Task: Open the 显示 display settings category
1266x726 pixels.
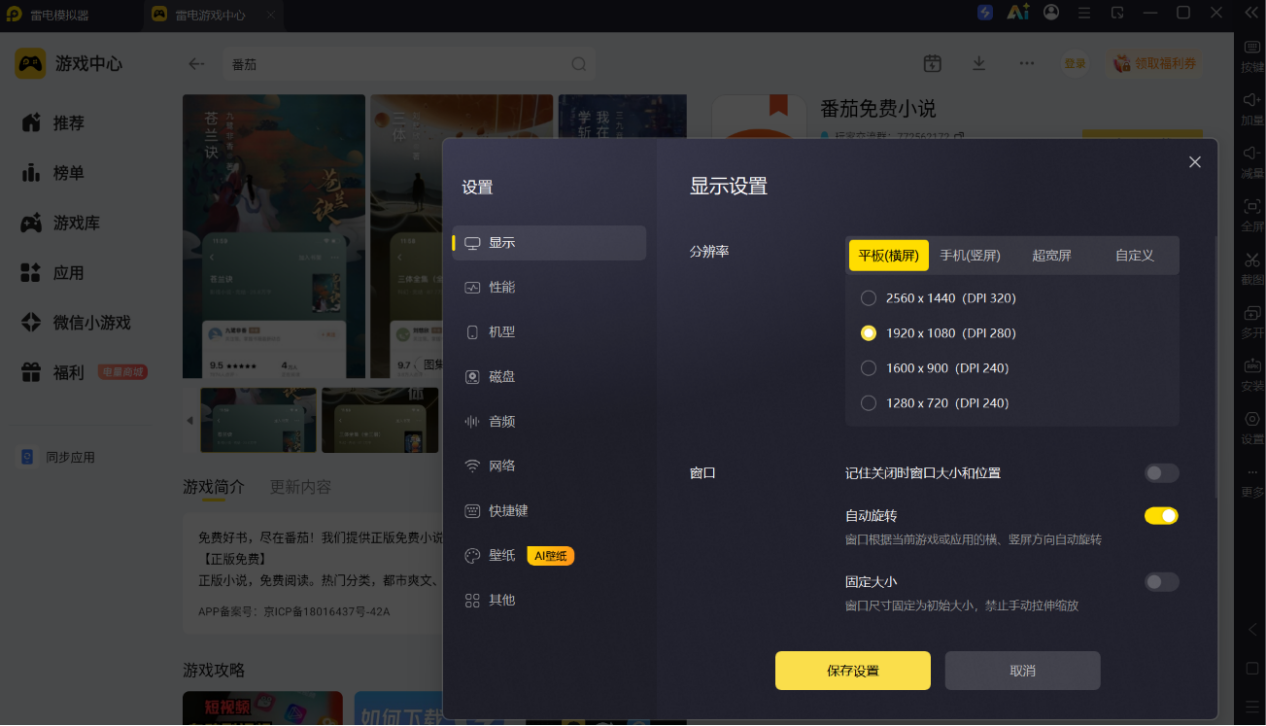Action: point(549,243)
